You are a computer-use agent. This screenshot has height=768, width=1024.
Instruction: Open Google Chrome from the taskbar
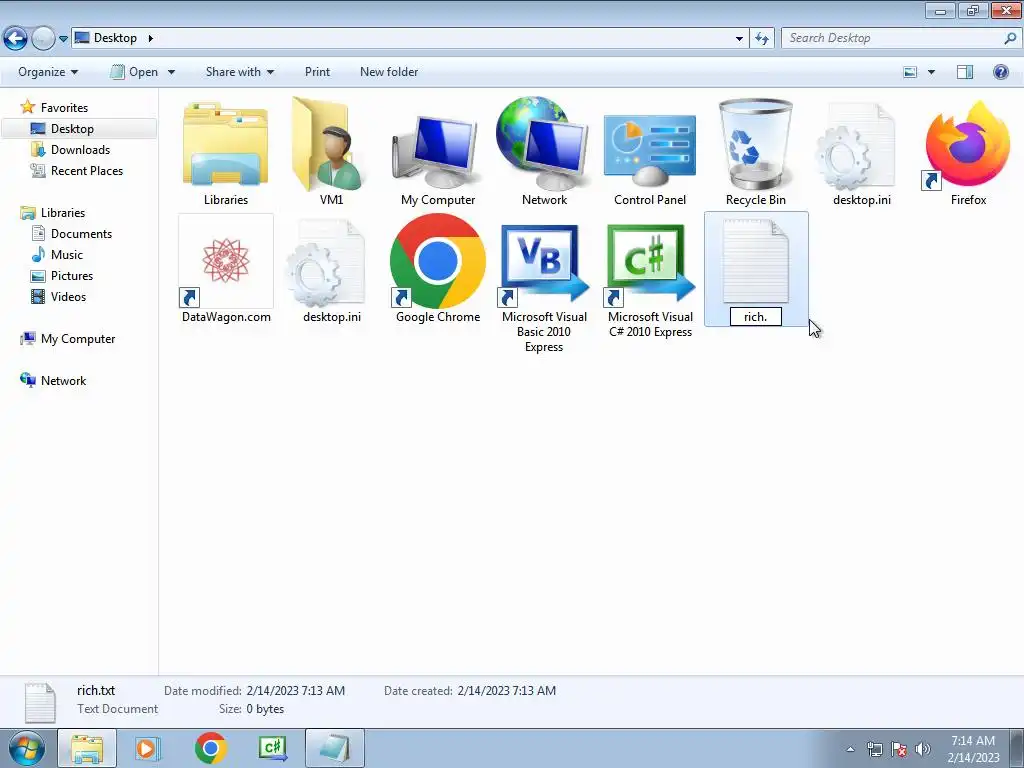(x=210, y=748)
